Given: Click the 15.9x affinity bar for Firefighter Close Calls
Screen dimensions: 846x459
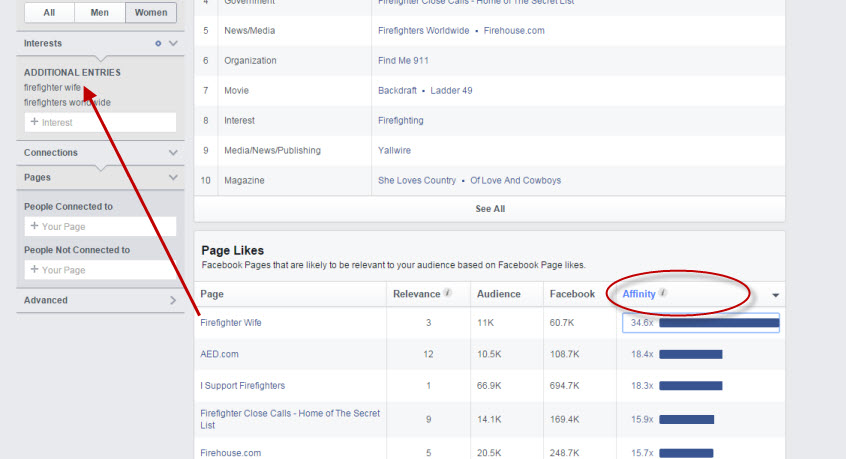Looking at the screenshot, I should 686,419.
